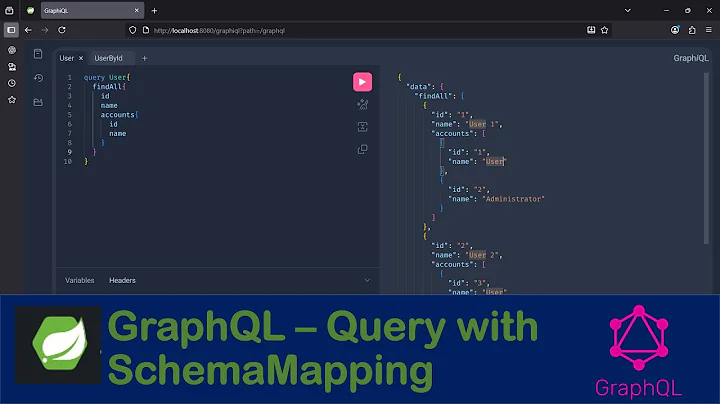Copy the query with copy icon
Screen dimensions: 720x404
[362, 149]
